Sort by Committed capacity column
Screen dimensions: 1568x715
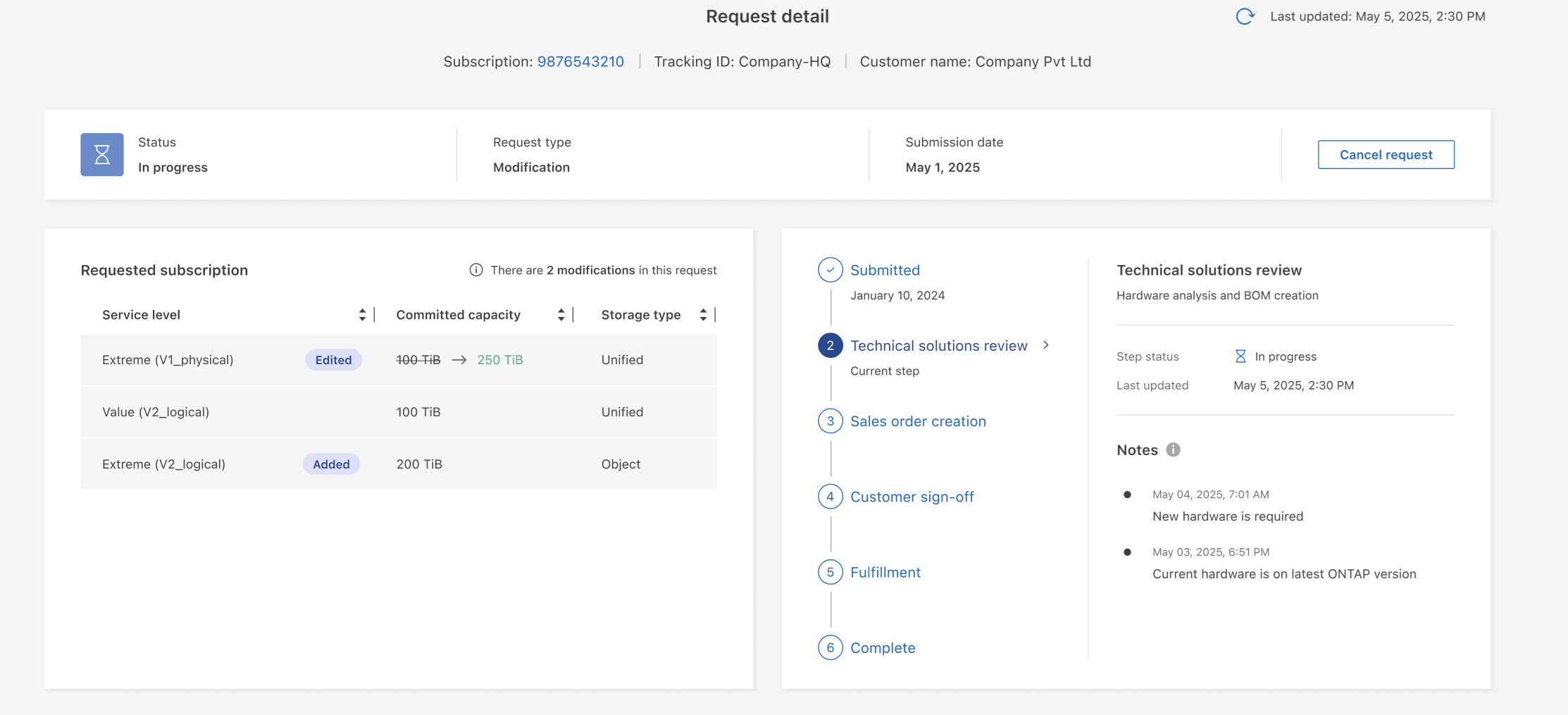pyautogui.click(x=561, y=315)
